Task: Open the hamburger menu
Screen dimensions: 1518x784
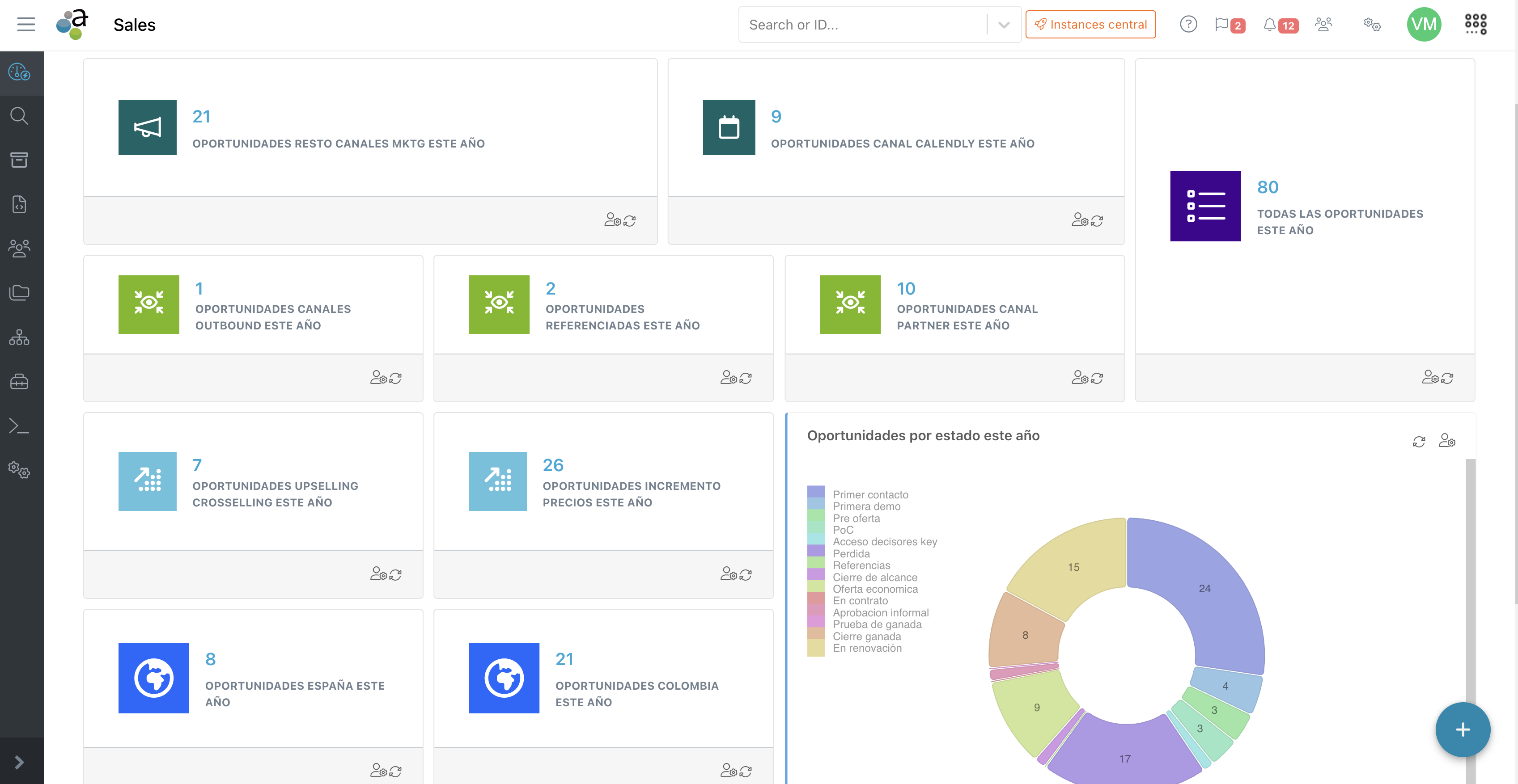Action: click(x=26, y=24)
